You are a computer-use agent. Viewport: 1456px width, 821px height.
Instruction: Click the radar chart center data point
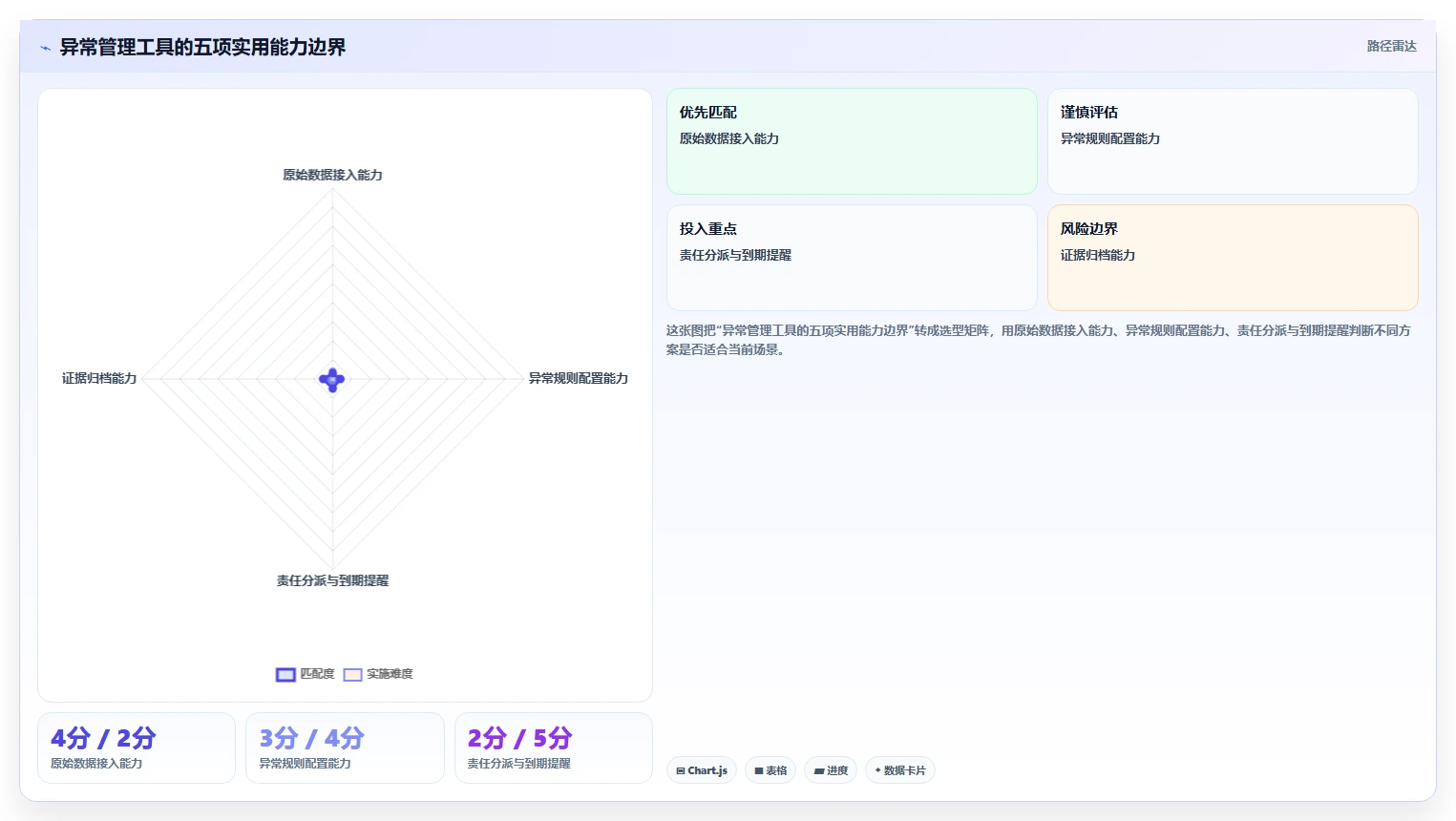[332, 380]
